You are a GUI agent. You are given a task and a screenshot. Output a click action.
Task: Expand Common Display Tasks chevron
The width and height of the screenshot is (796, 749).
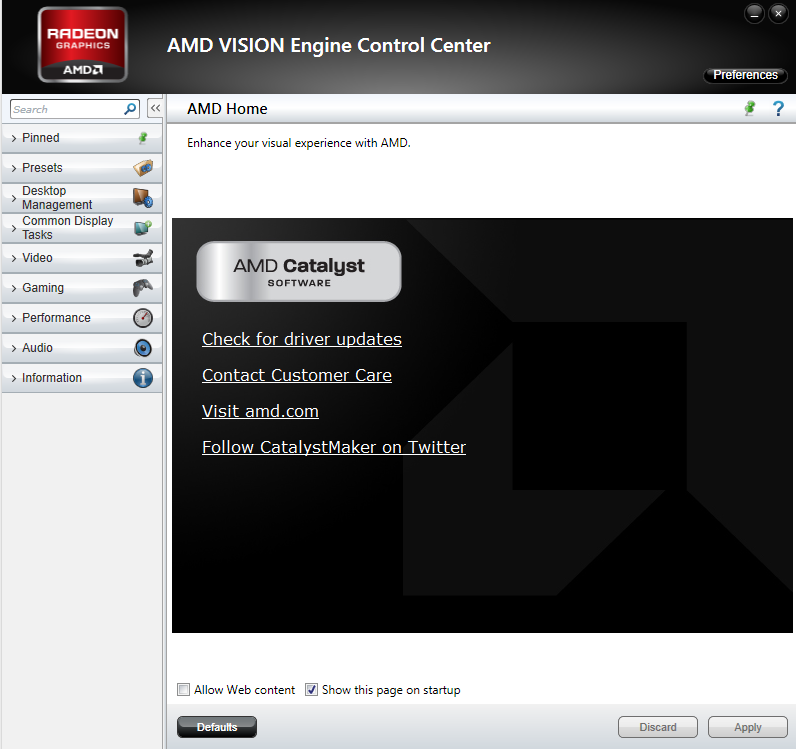(x=14, y=228)
